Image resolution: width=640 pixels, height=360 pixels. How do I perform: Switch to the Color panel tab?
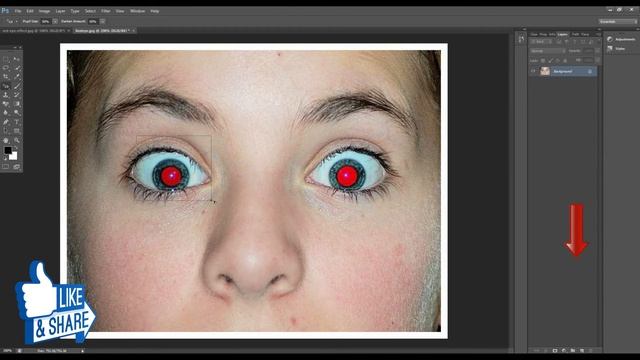point(534,34)
